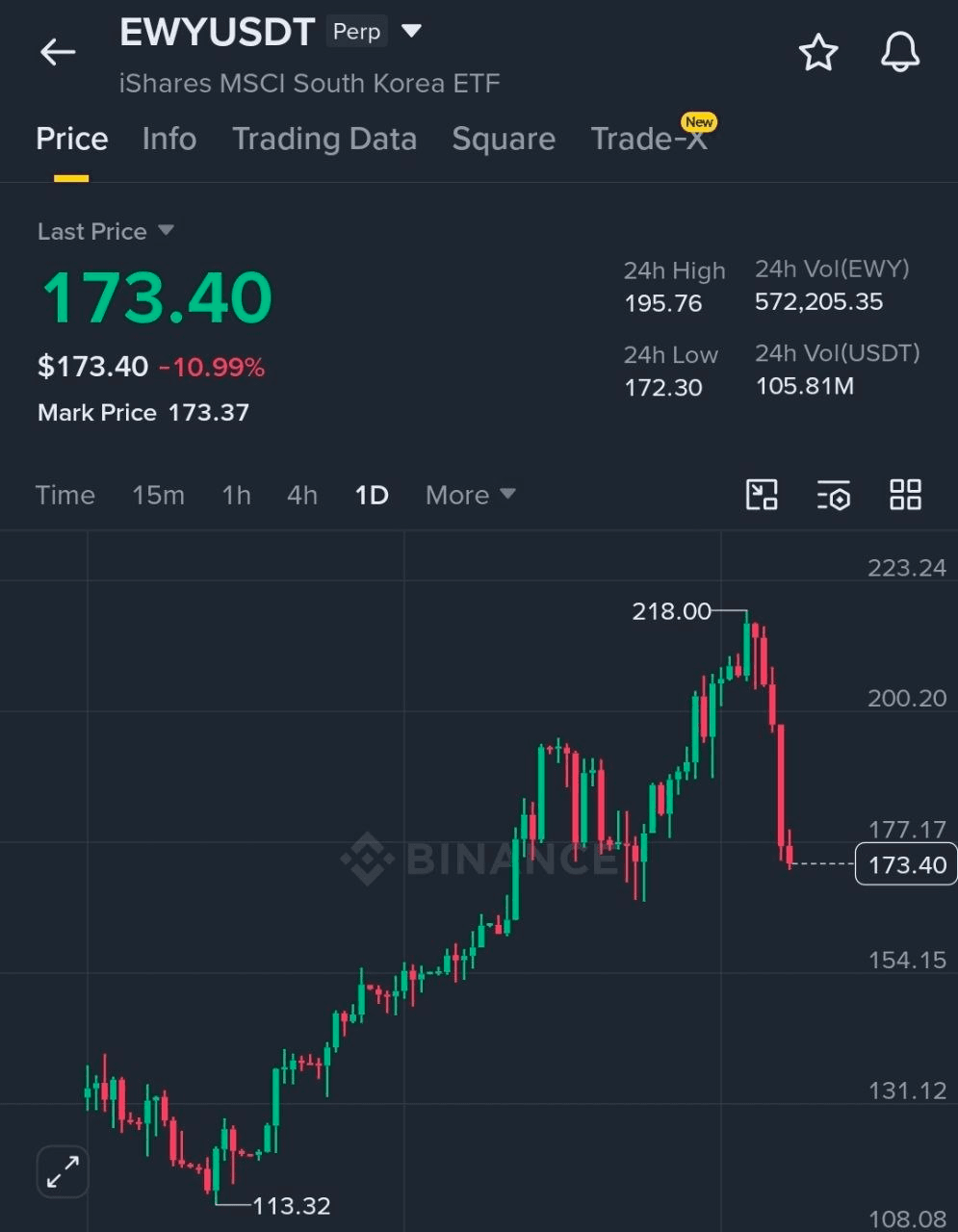Switch to the Trading Data tab
Screen dimensions: 958x1232
324,139
